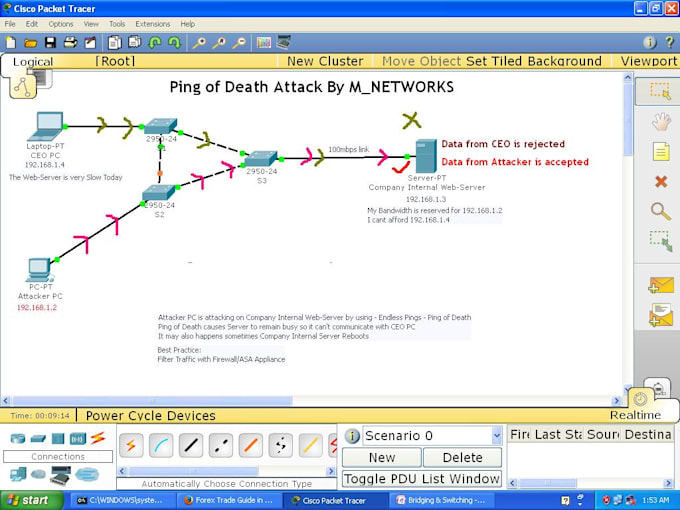
Task: Choose the Inspect magnifier tool
Action: pos(660,211)
